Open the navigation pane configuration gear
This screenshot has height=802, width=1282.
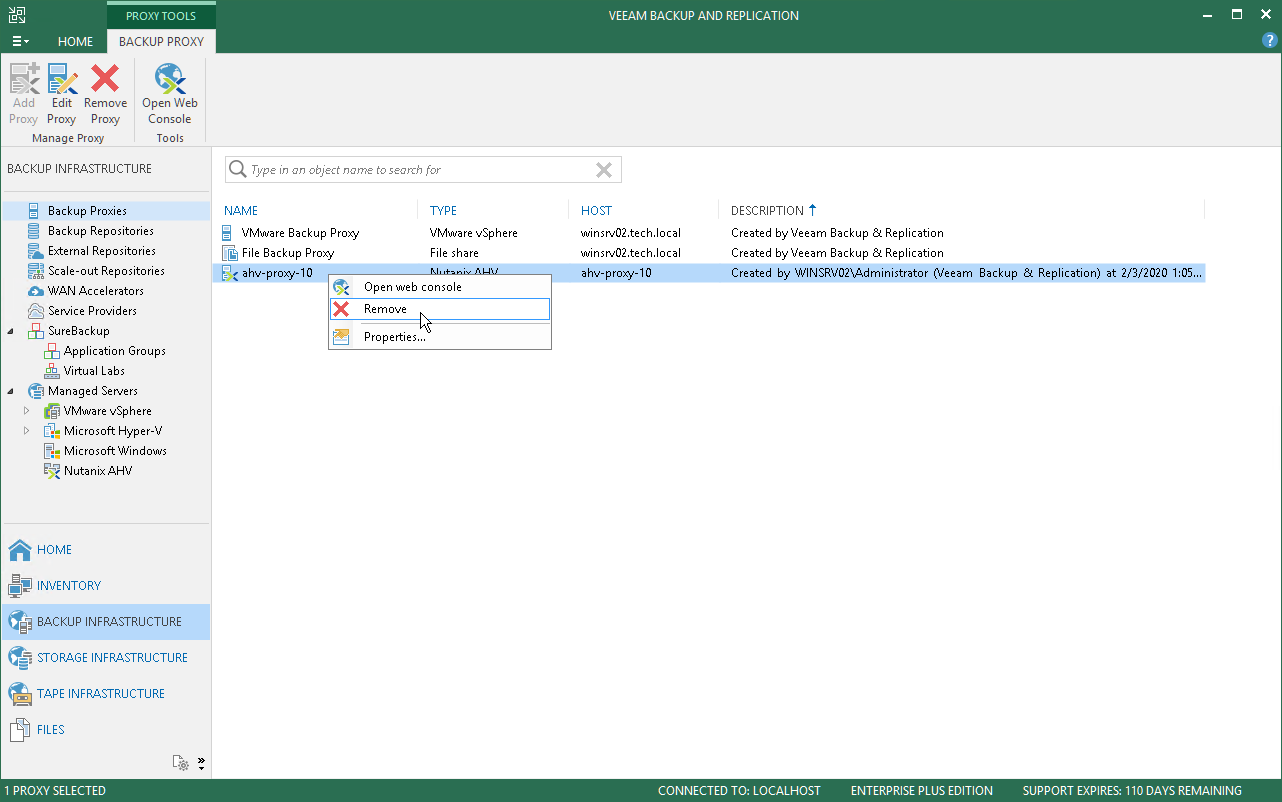click(181, 763)
